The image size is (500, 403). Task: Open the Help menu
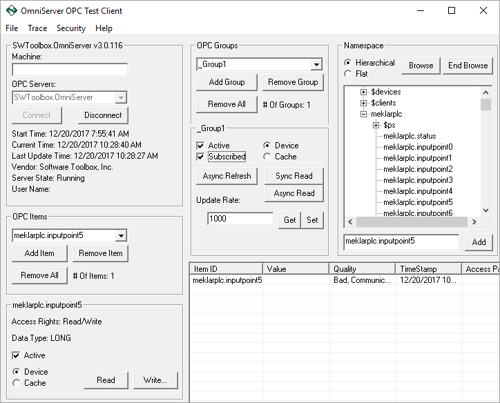(x=104, y=28)
